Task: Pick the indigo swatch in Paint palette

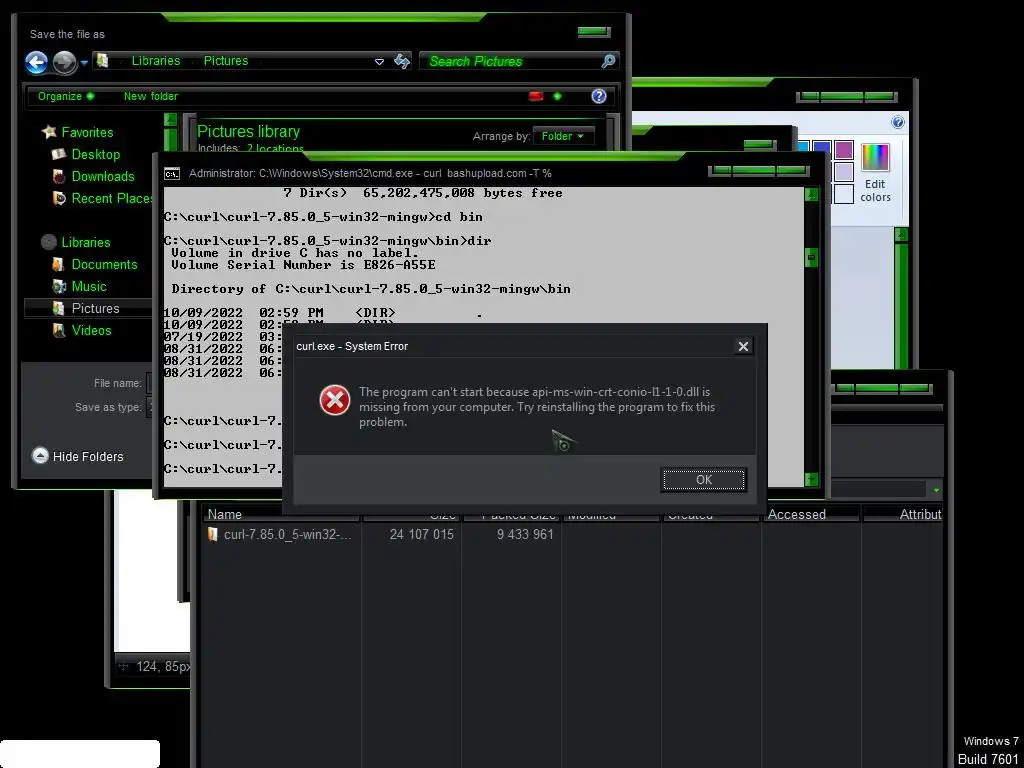Action: tap(822, 150)
